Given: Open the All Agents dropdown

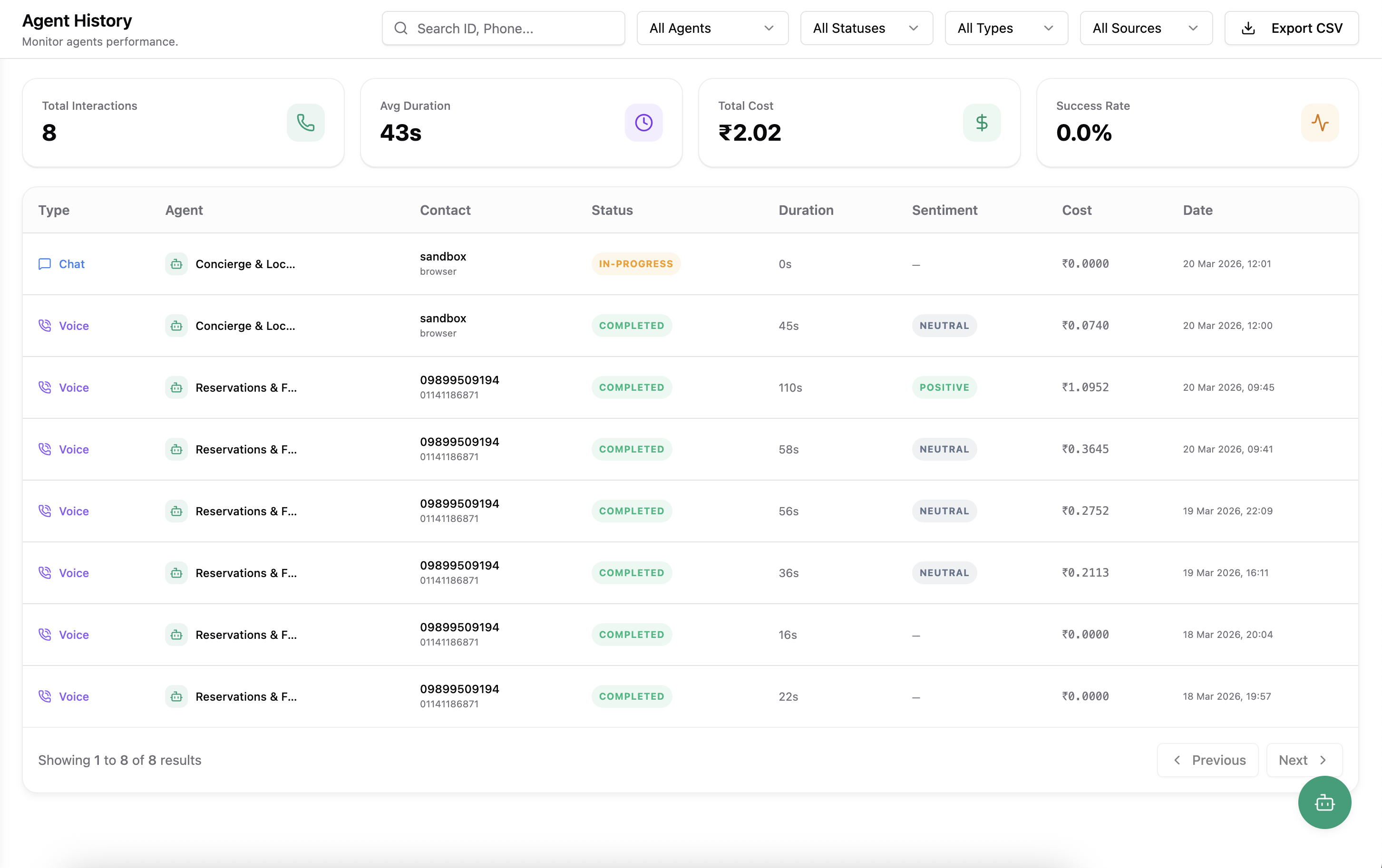Looking at the screenshot, I should [711, 28].
